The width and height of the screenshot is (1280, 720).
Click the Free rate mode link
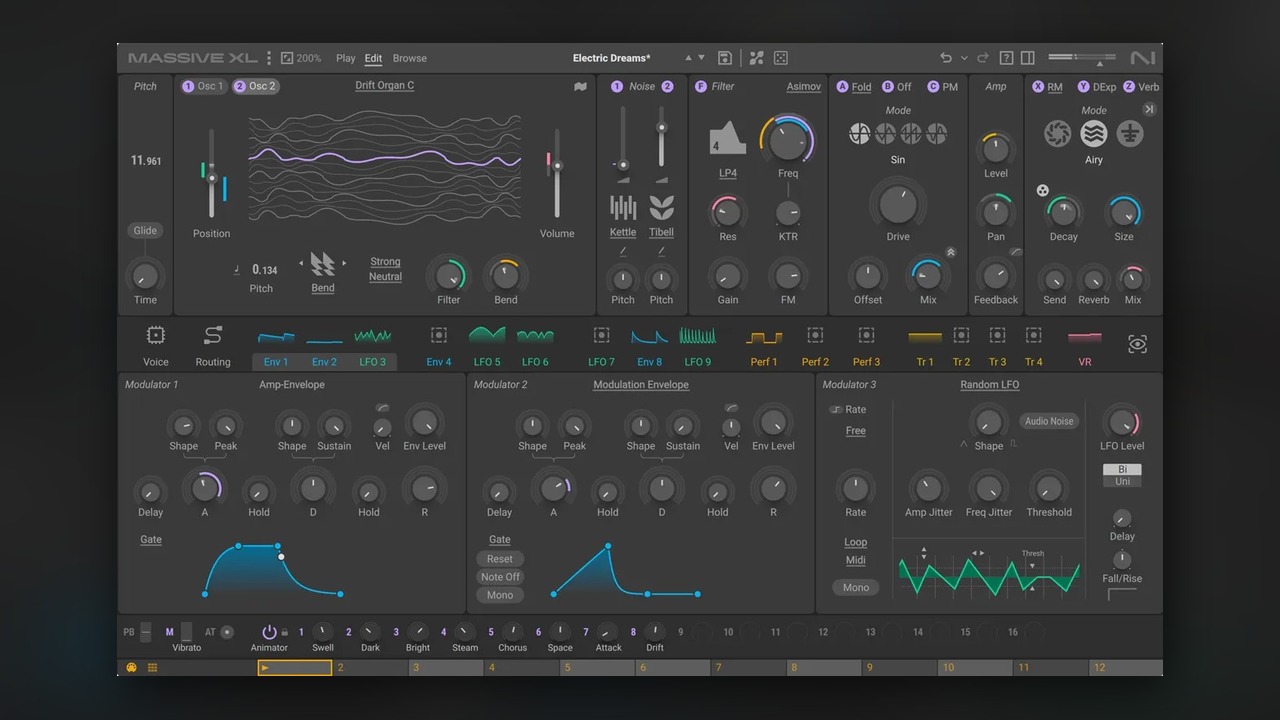[855, 431]
